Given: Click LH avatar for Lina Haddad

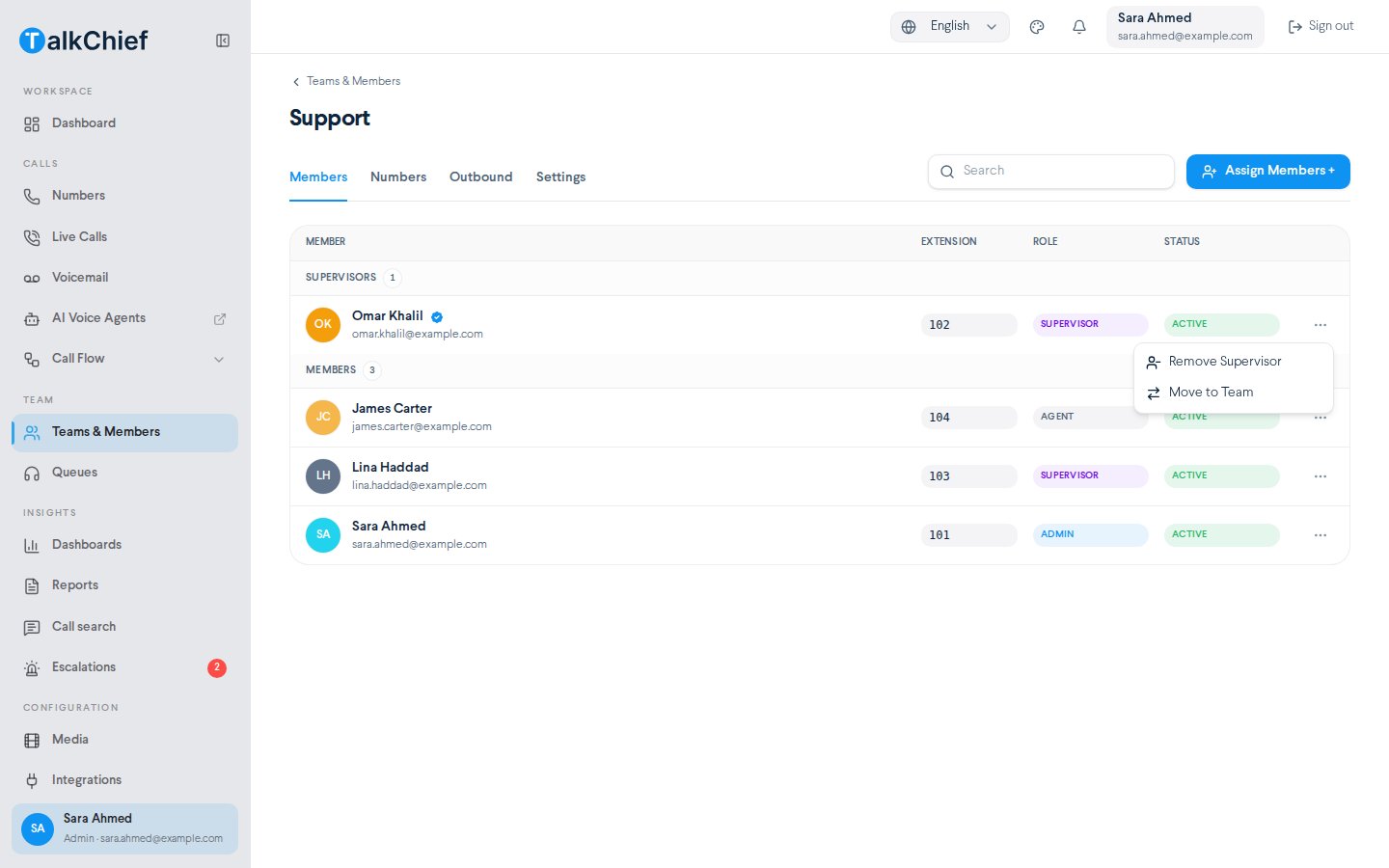Looking at the screenshot, I should tap(323, 476).
